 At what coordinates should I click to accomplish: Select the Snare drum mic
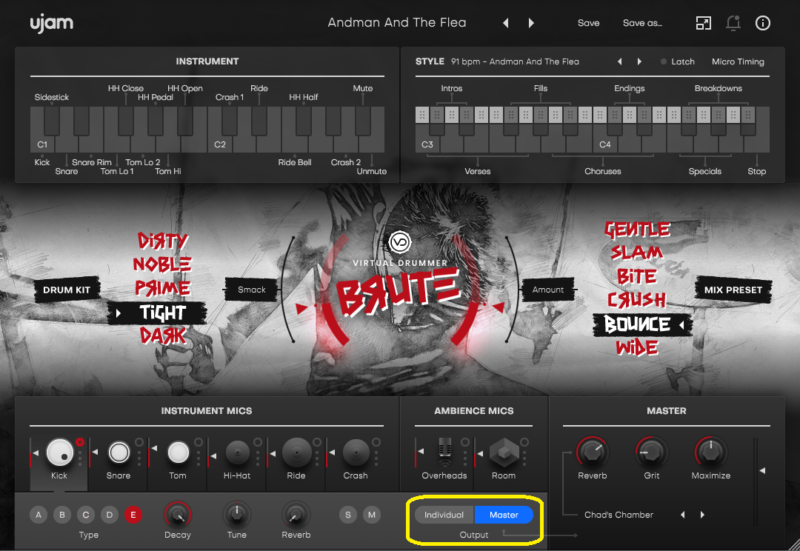(119, 453)
